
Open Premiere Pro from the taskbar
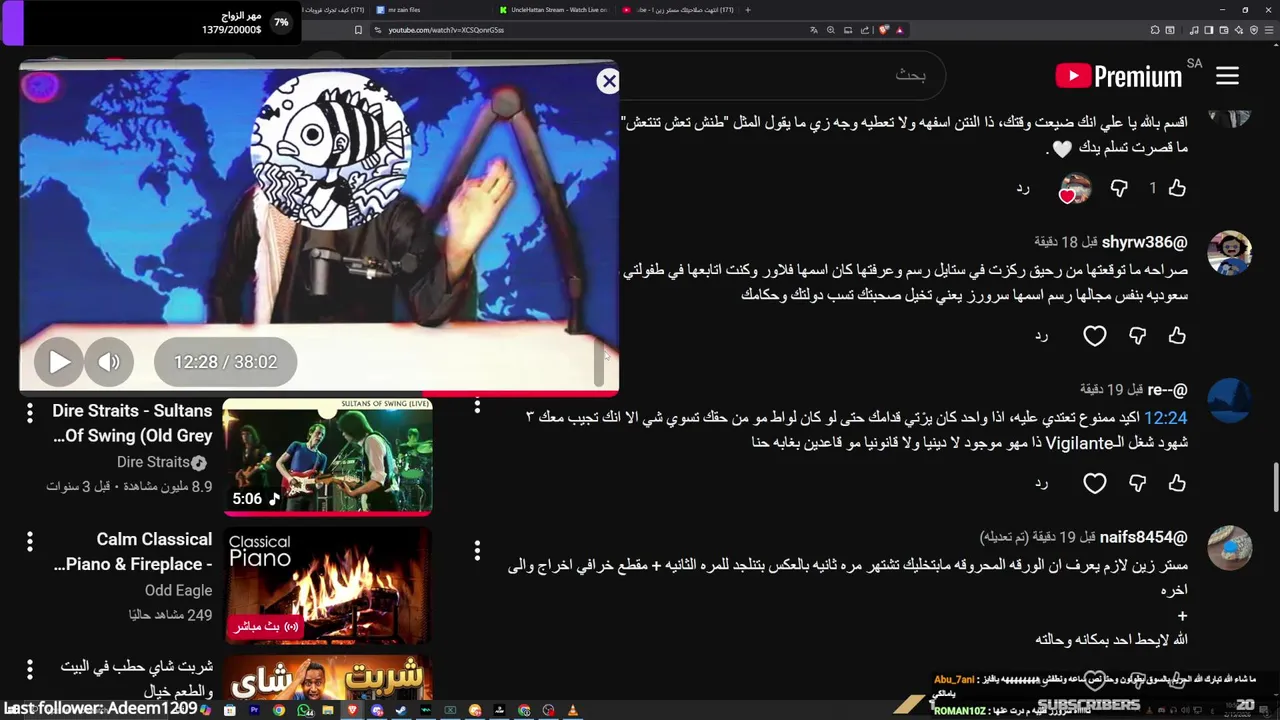(x=255, y=710)
